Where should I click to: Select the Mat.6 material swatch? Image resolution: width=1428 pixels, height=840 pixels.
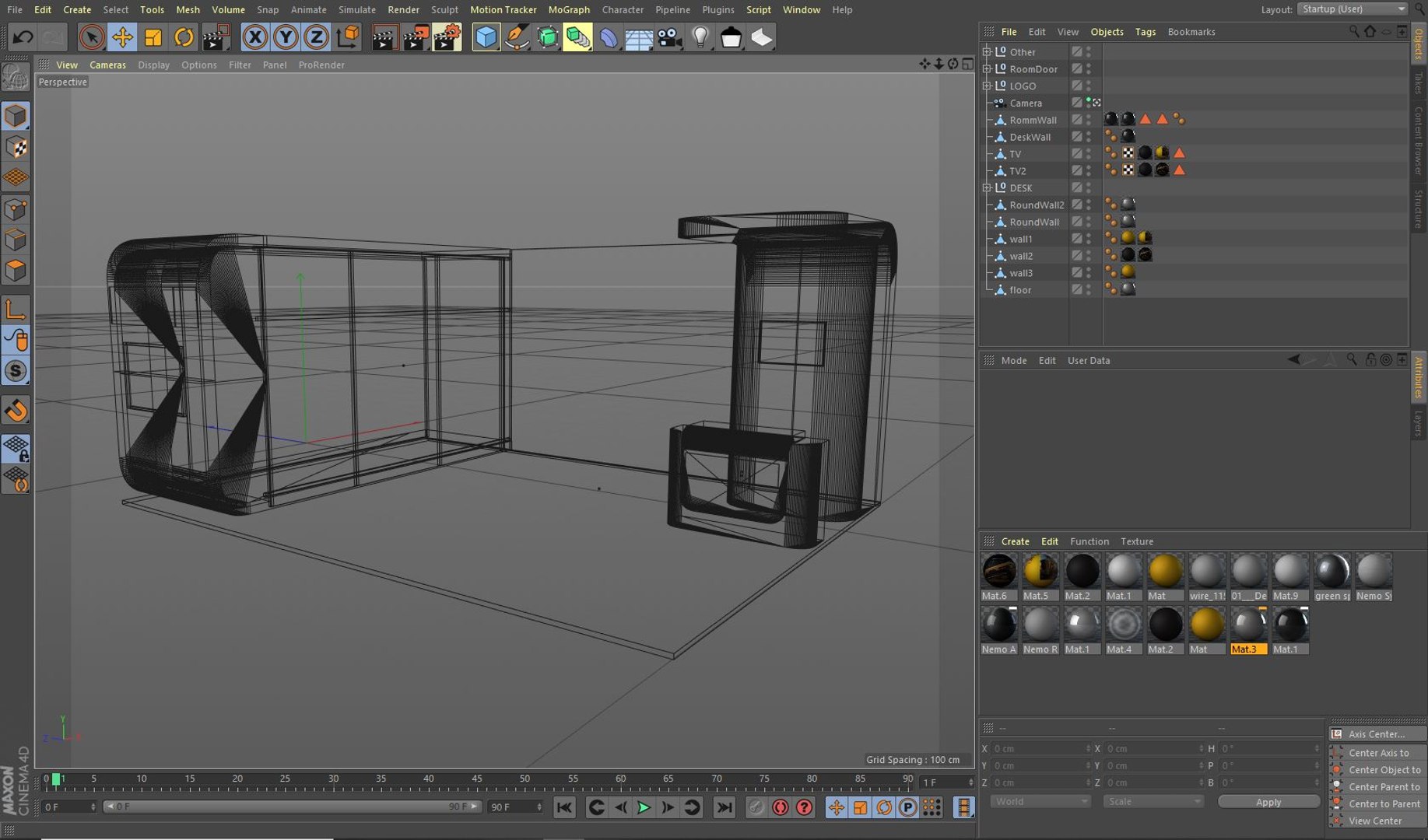[x=998, y=572]
